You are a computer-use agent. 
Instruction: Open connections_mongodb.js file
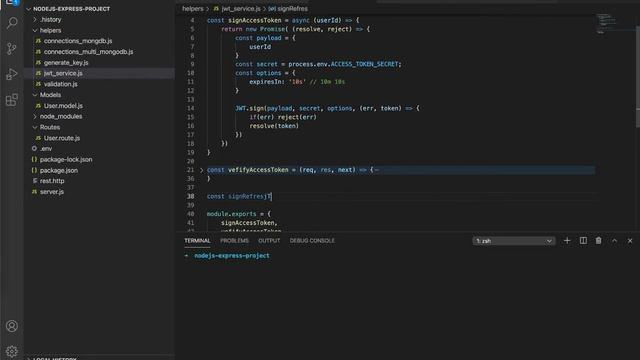78,41
